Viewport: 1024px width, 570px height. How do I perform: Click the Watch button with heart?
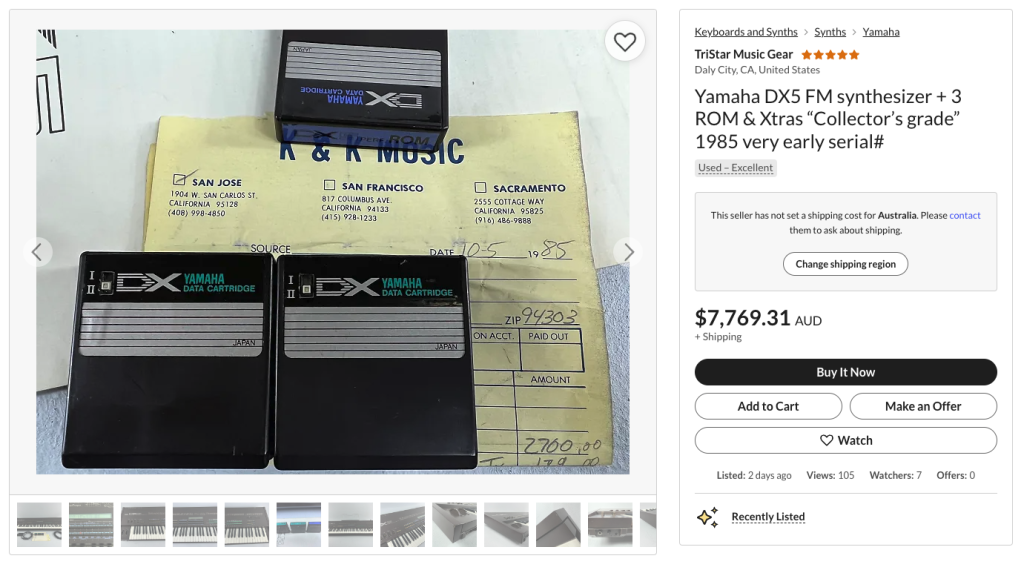pyautogui.click(x=846, y=441)
